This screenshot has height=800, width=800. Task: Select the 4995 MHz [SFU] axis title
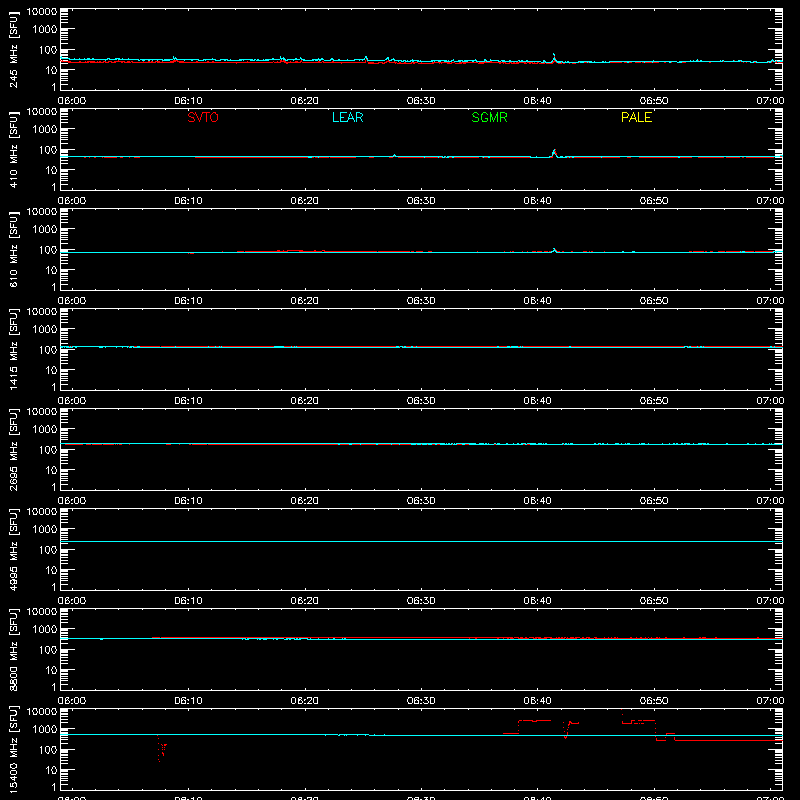pos(13,549)
